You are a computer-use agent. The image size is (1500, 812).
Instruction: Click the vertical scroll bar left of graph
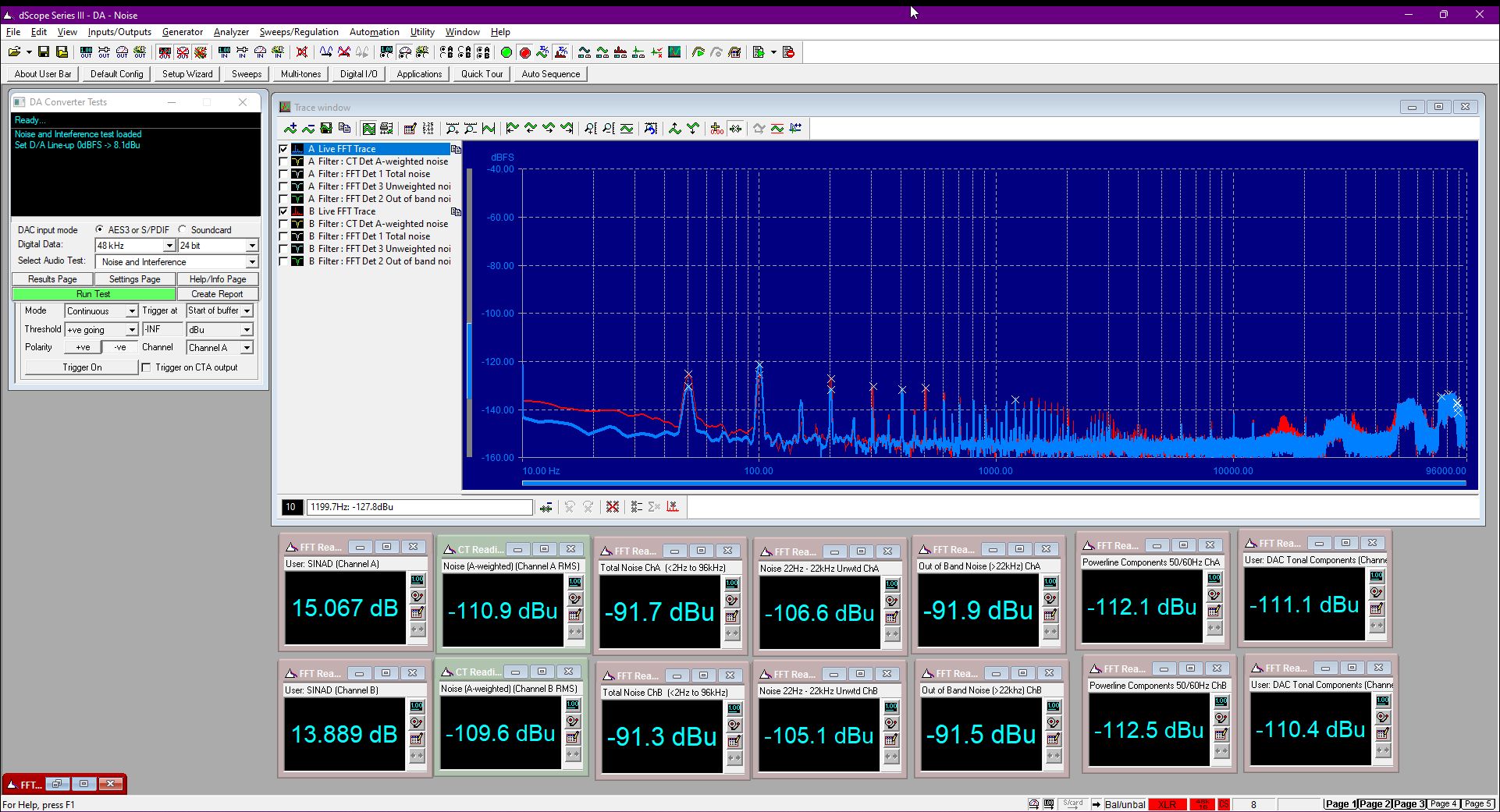coord(469,312)
